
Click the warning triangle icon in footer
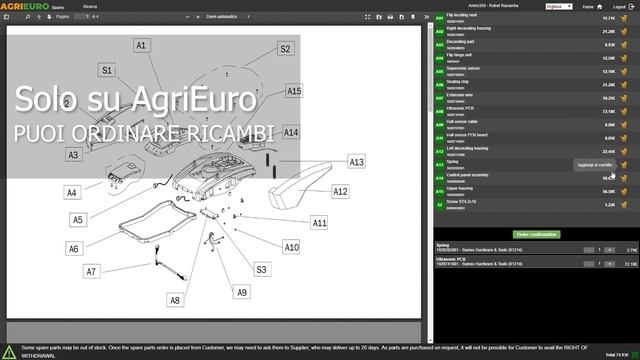click(x=9, y=352)
